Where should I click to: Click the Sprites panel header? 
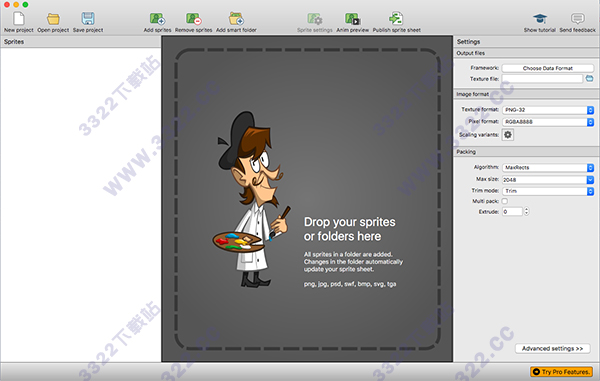click(x=80, y=42)
